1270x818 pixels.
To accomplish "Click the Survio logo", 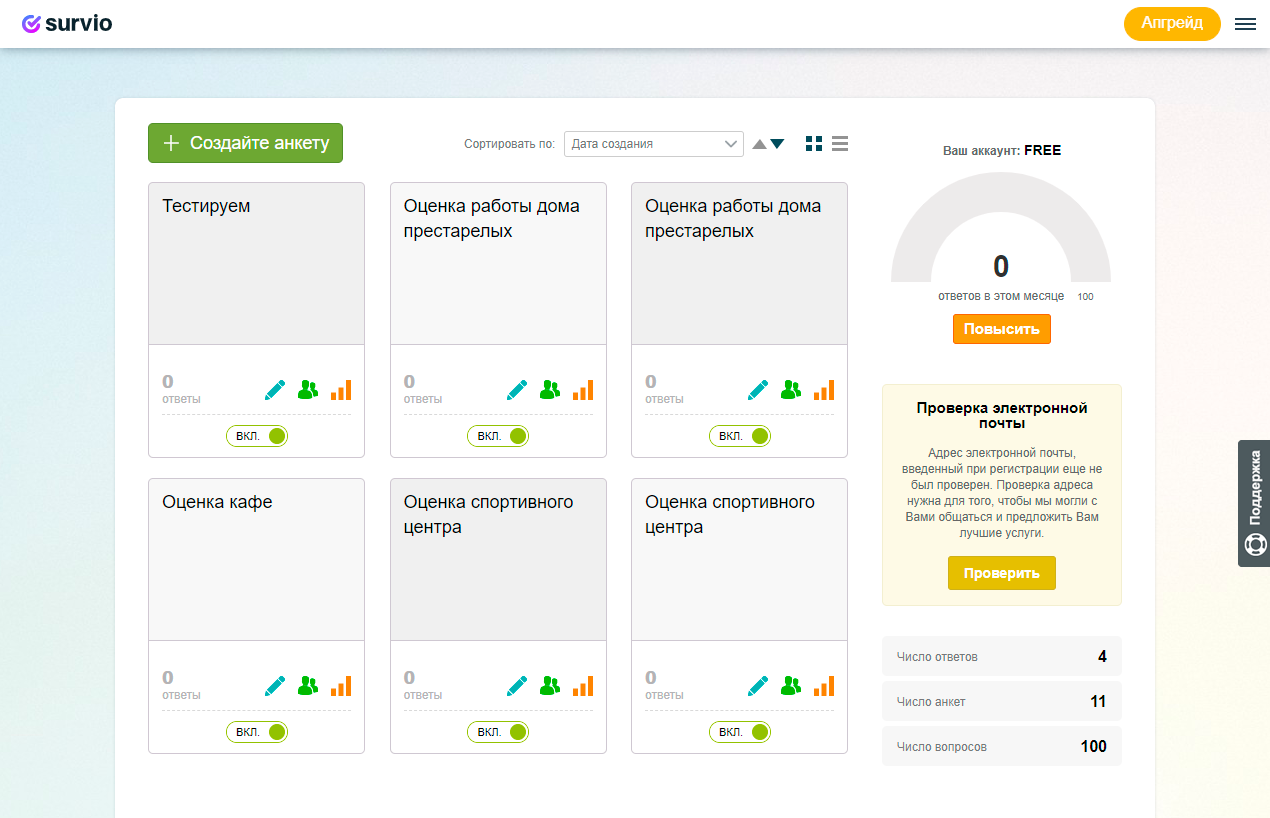I will coord(67,24).
